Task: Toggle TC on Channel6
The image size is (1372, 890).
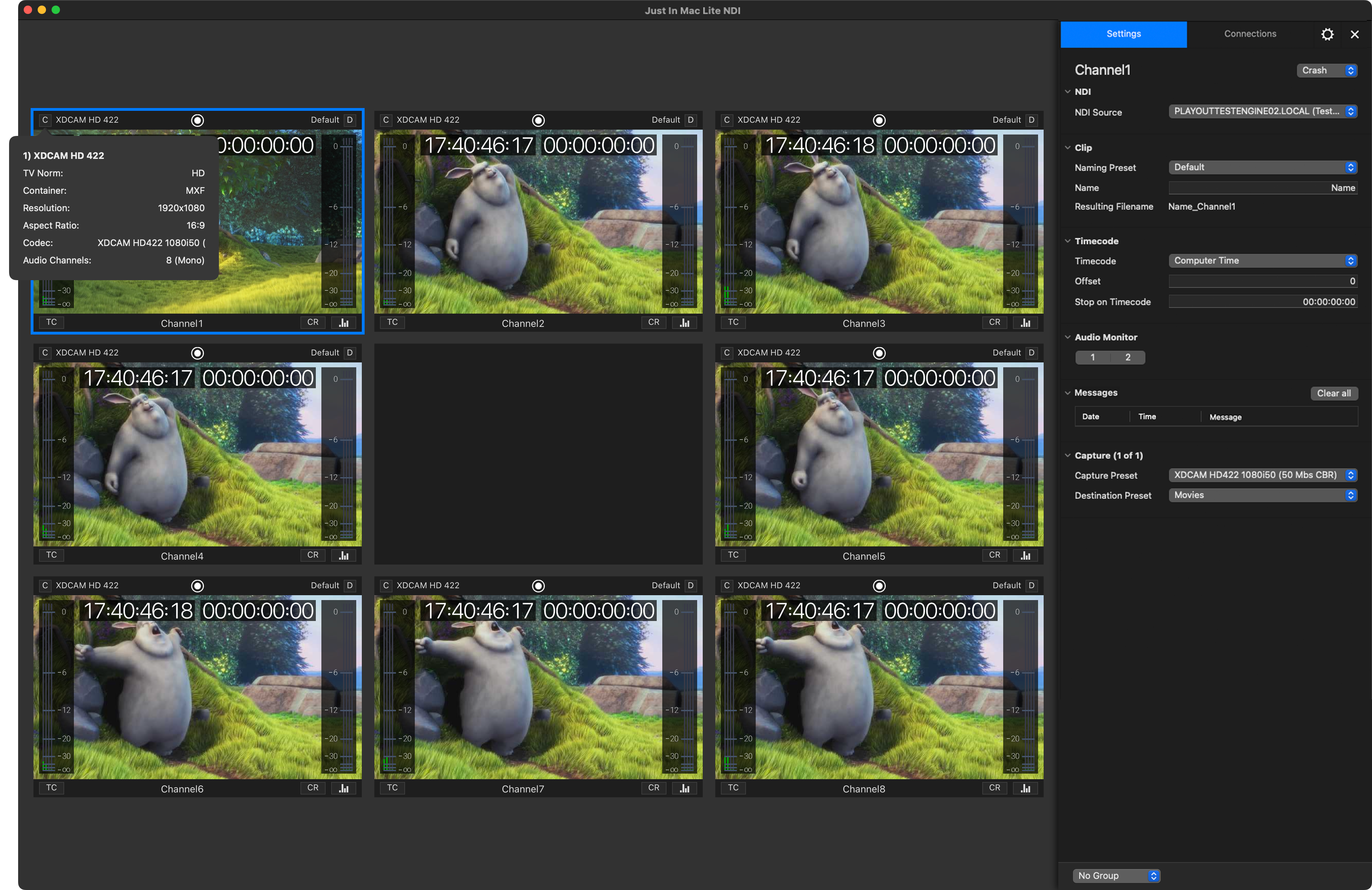Action: point(51,788)
